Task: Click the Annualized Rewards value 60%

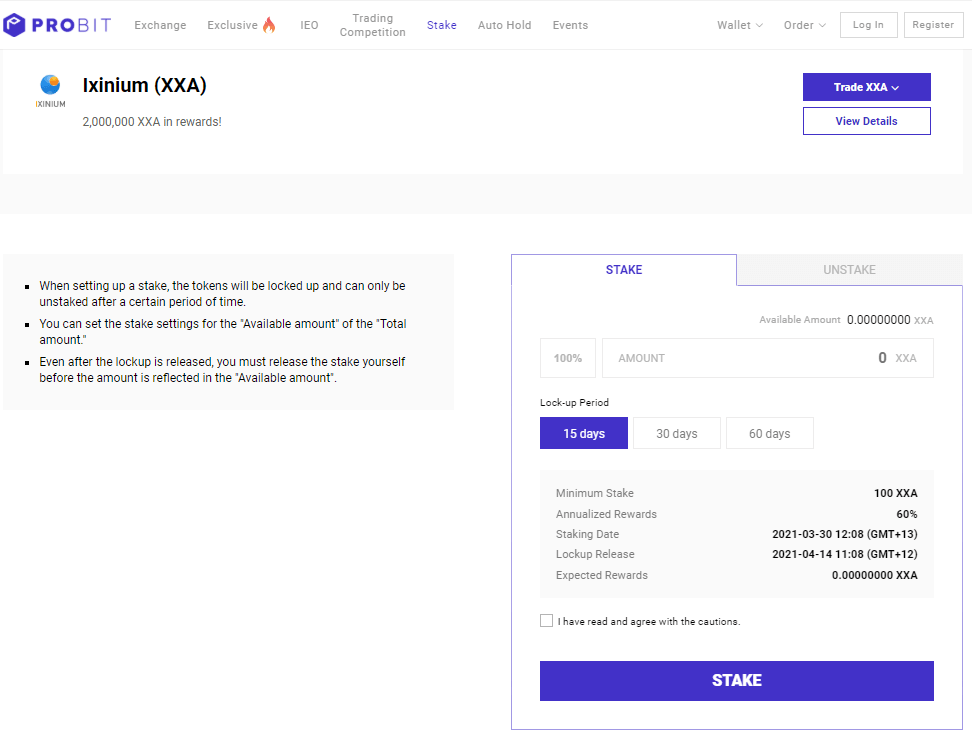Action: [907, 514]
